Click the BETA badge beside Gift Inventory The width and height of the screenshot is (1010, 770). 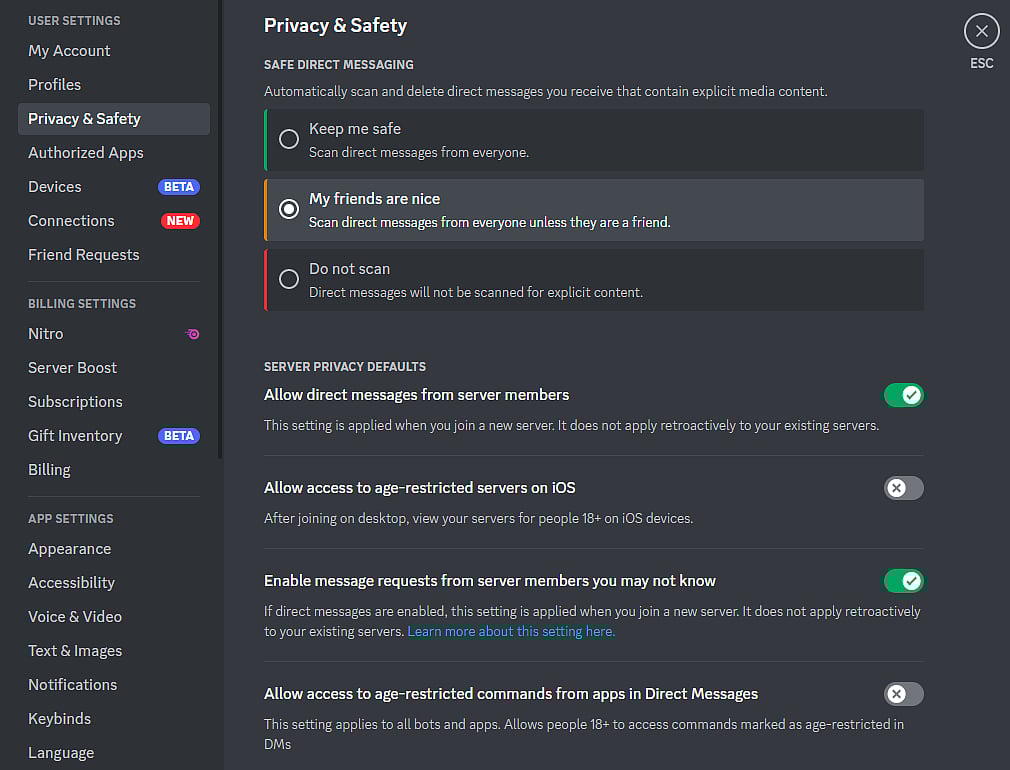pos(179,436)
